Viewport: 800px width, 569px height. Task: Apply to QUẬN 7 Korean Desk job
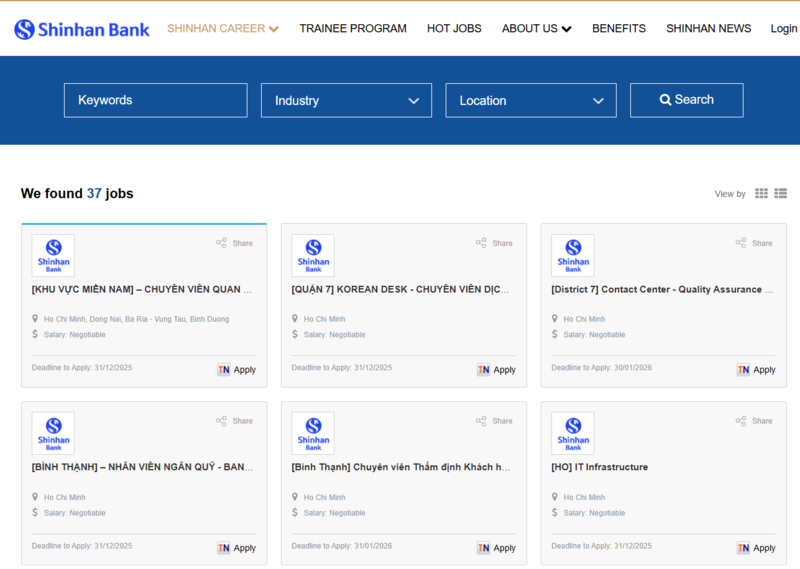click(496, 369)
